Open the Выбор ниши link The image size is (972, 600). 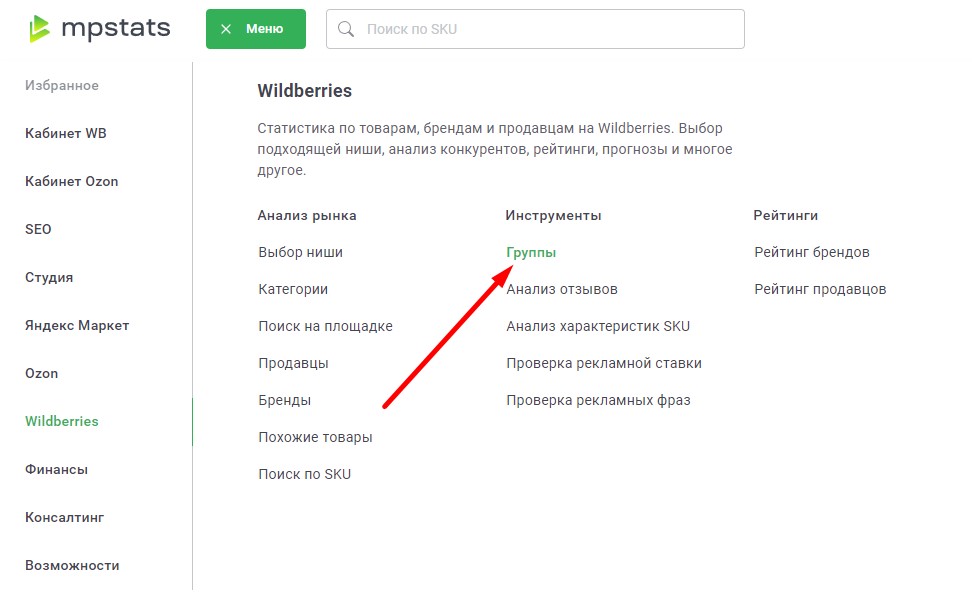point(300,253)
